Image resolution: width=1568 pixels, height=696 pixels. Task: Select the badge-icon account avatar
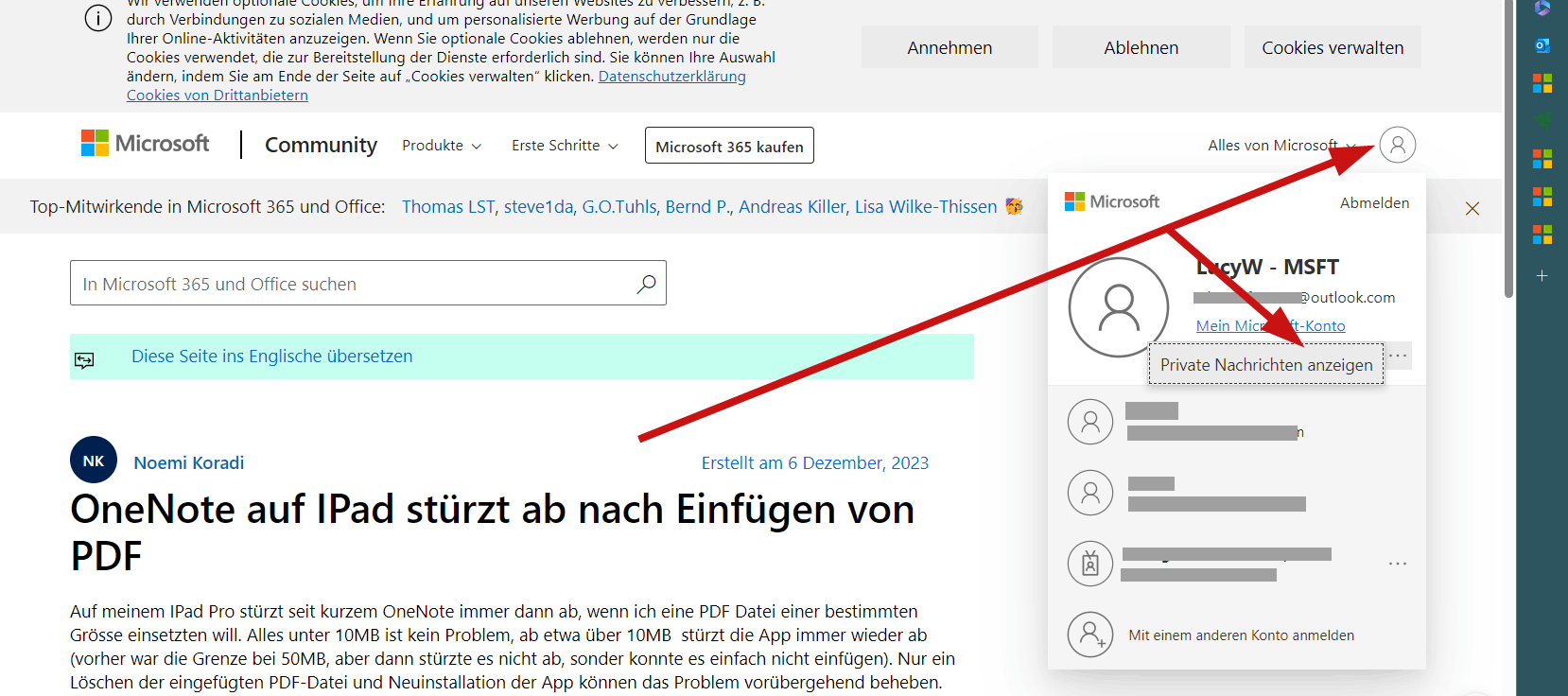[1090, 565]
